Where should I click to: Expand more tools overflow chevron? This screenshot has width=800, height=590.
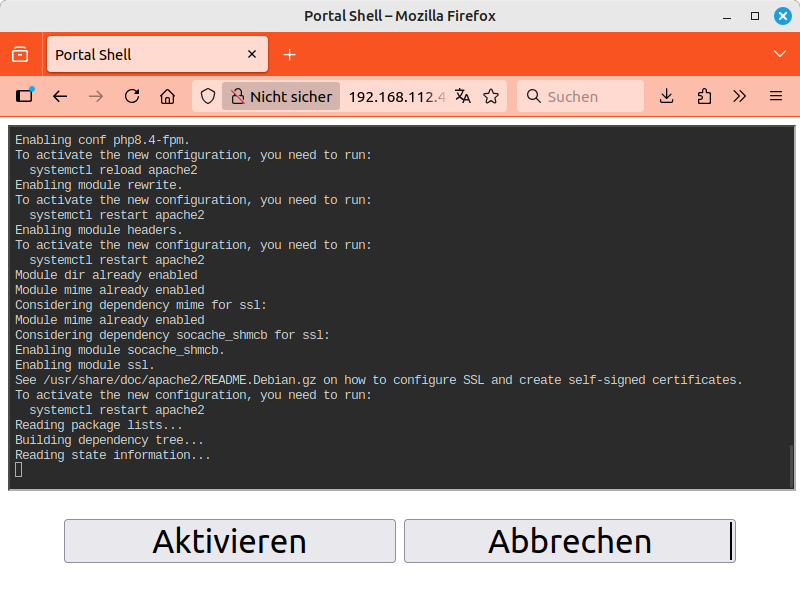click(739, 96)
